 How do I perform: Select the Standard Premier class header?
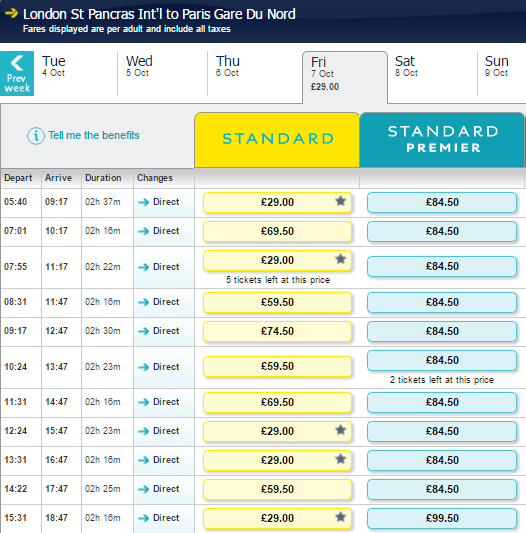(442, 140)
